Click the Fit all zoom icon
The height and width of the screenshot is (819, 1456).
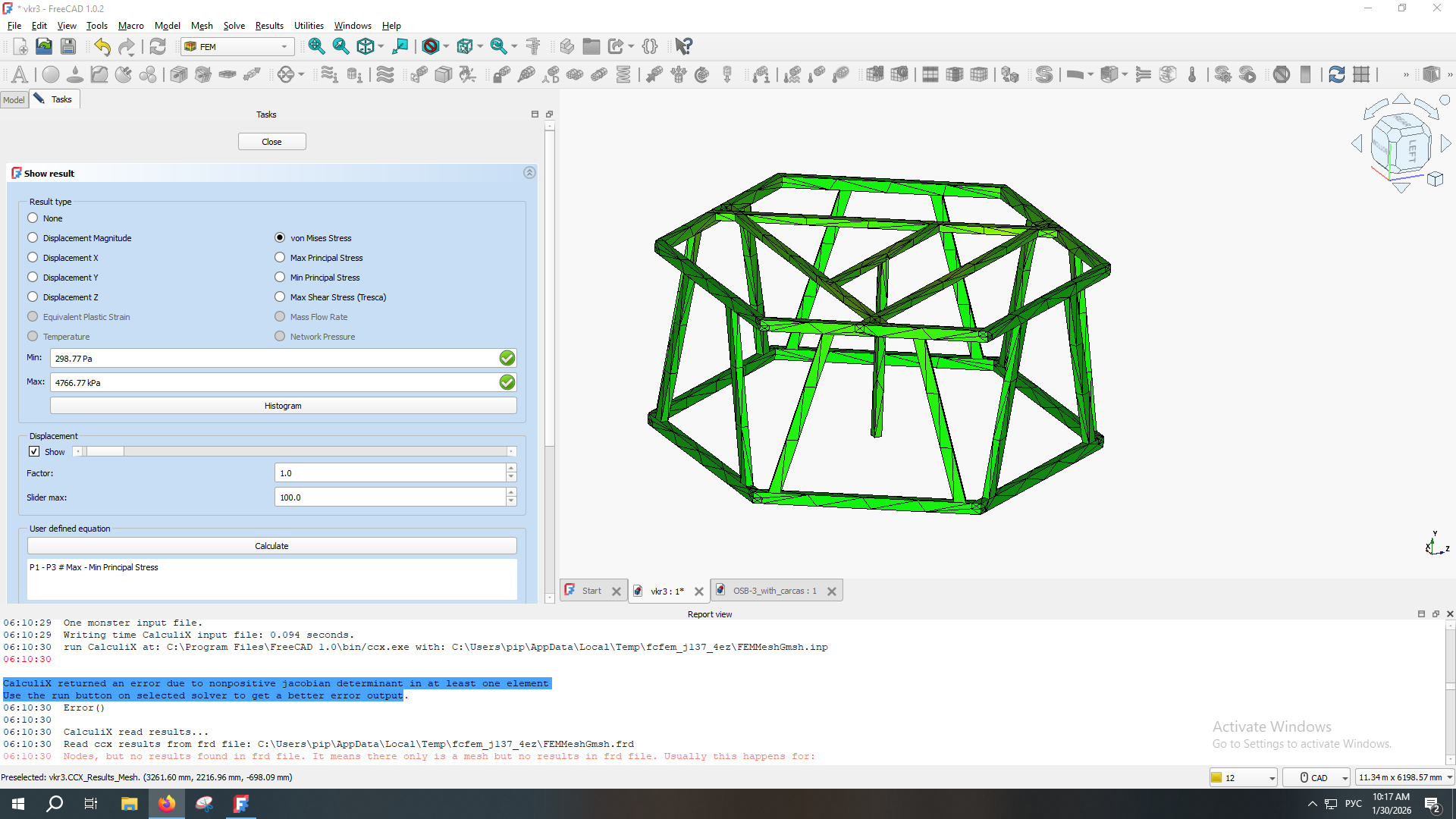click(316, 47)
